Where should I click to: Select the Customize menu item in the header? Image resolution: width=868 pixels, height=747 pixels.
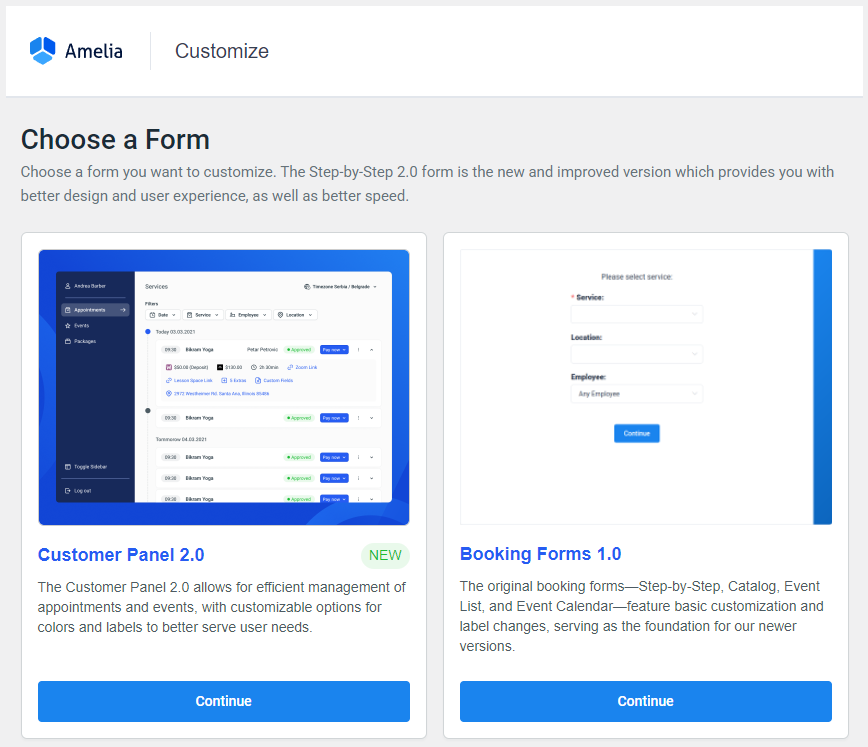click(221, 50)
